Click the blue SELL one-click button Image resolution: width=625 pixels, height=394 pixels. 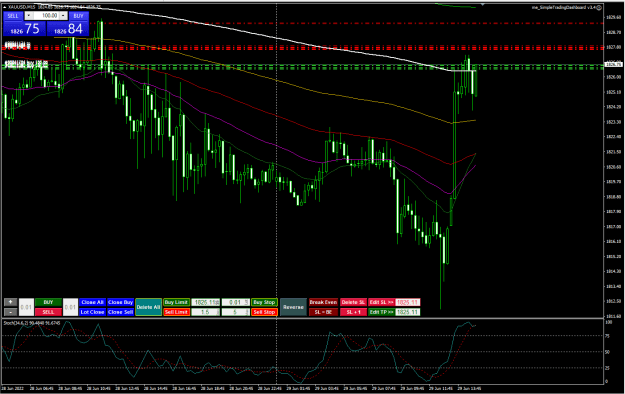[x=13, y=16]
